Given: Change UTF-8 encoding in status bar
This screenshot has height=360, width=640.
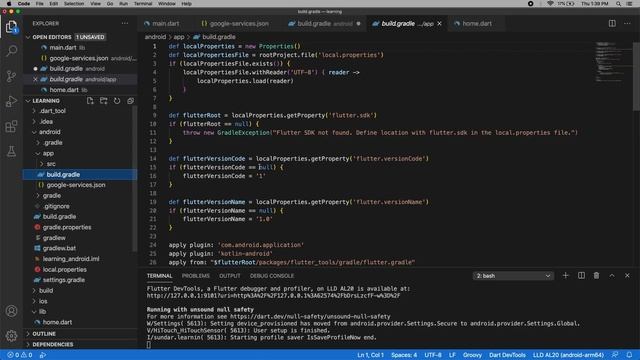Looking at the screenshot, I should click(x=433, y=355).
